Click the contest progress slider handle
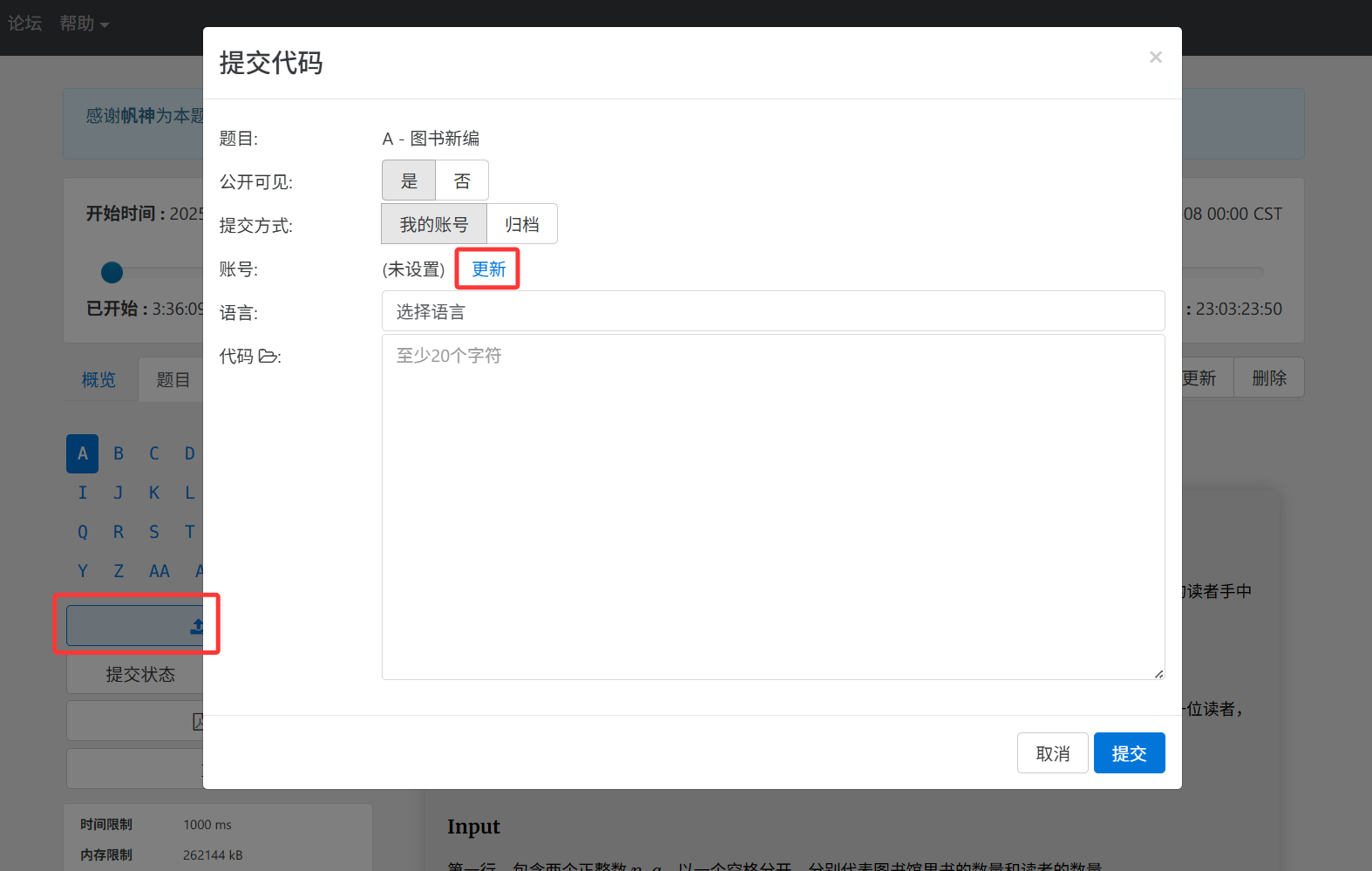Image resolution: width=1372 pixels, height=871 pixels. [x=112, y=273]
